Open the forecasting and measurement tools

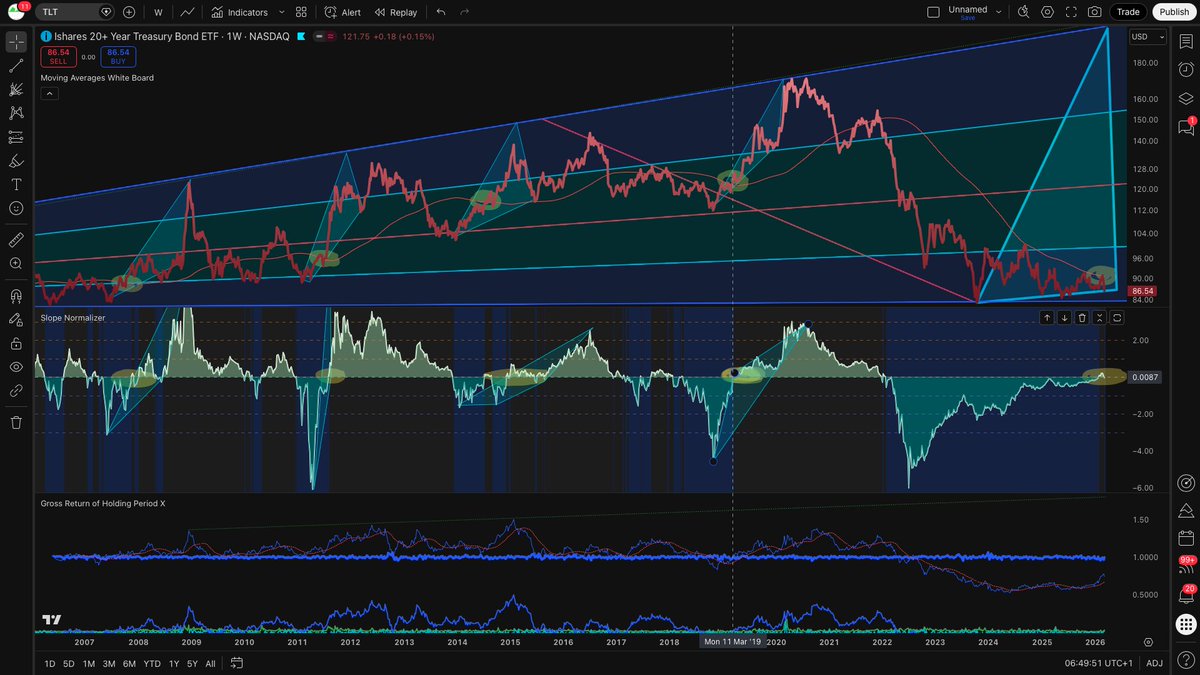pos(16,137)
